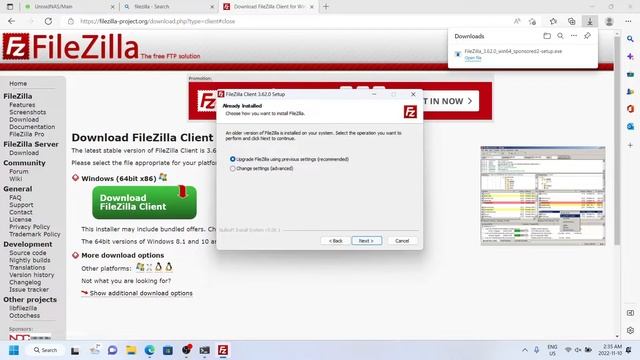
Task: Open a new browser tab
Action: tap(326, 7)
